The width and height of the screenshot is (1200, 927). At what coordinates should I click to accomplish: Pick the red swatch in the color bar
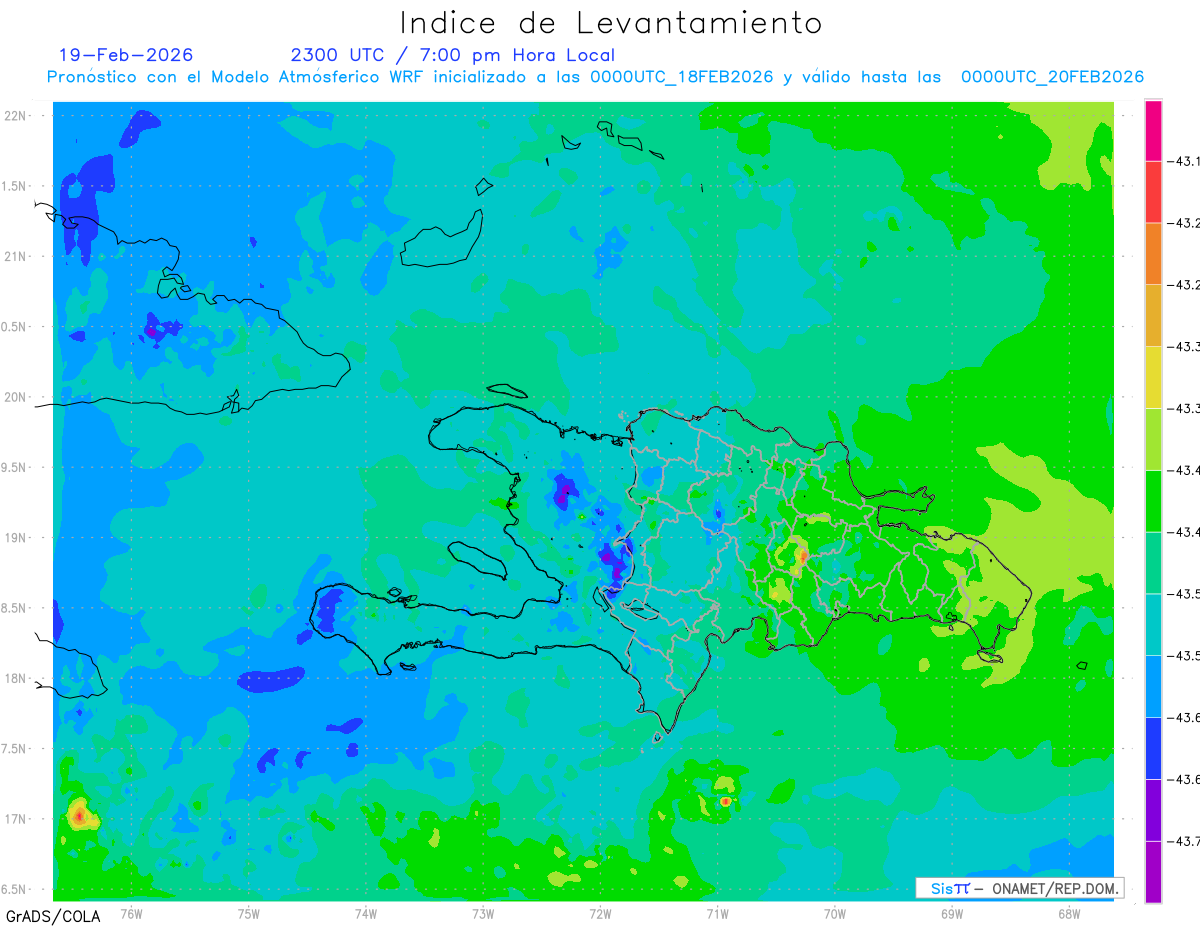(x=1153, y=191)
